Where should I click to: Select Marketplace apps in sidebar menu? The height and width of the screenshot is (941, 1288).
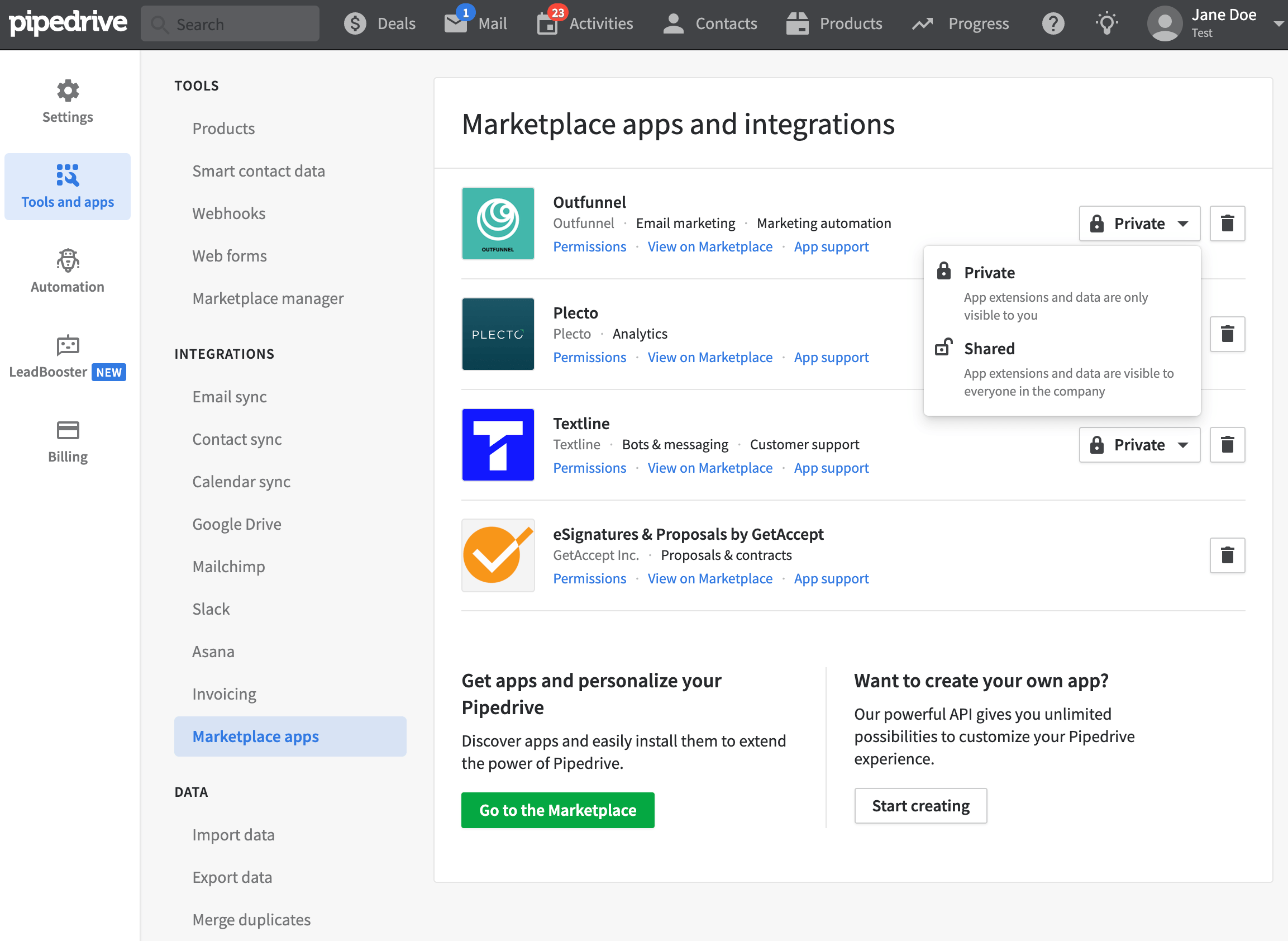[256, 736]
